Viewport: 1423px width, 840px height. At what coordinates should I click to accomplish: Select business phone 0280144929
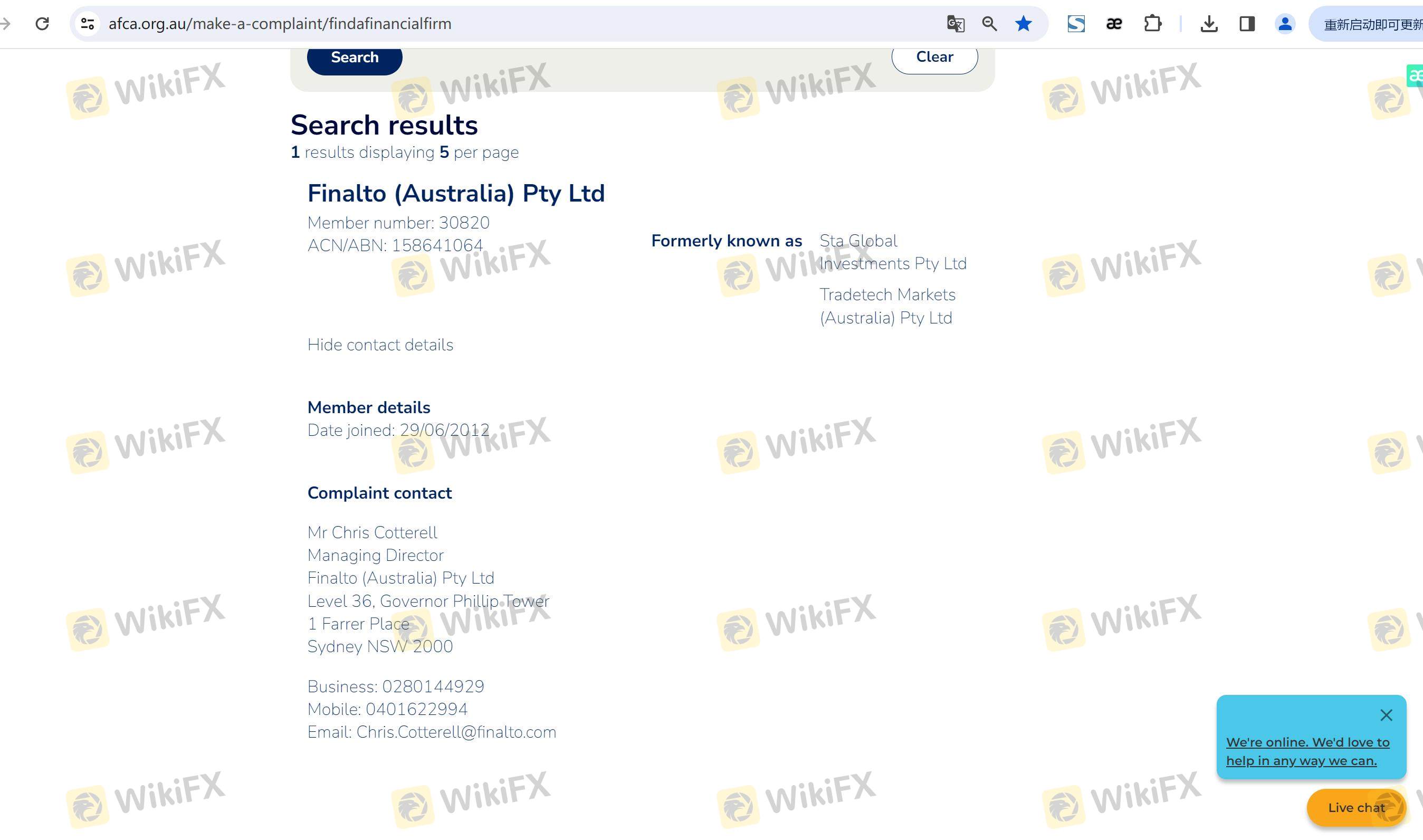pyautogui.click(x=433, y=686)
